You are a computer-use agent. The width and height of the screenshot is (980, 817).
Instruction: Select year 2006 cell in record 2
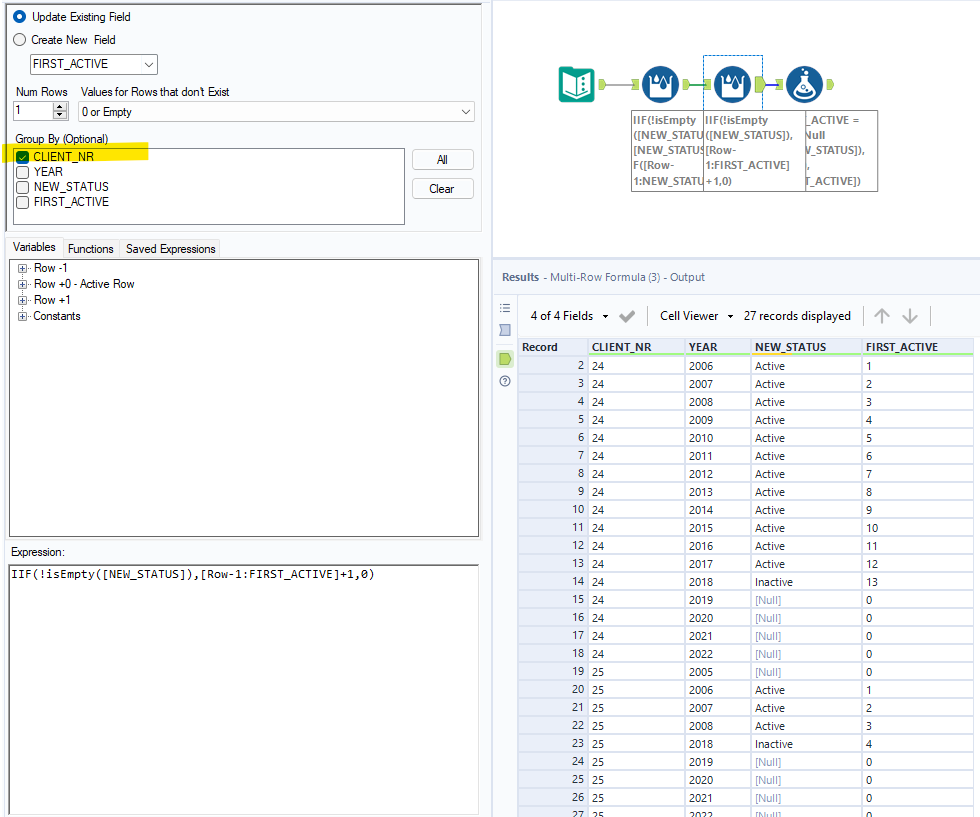[x=718, y=366]
